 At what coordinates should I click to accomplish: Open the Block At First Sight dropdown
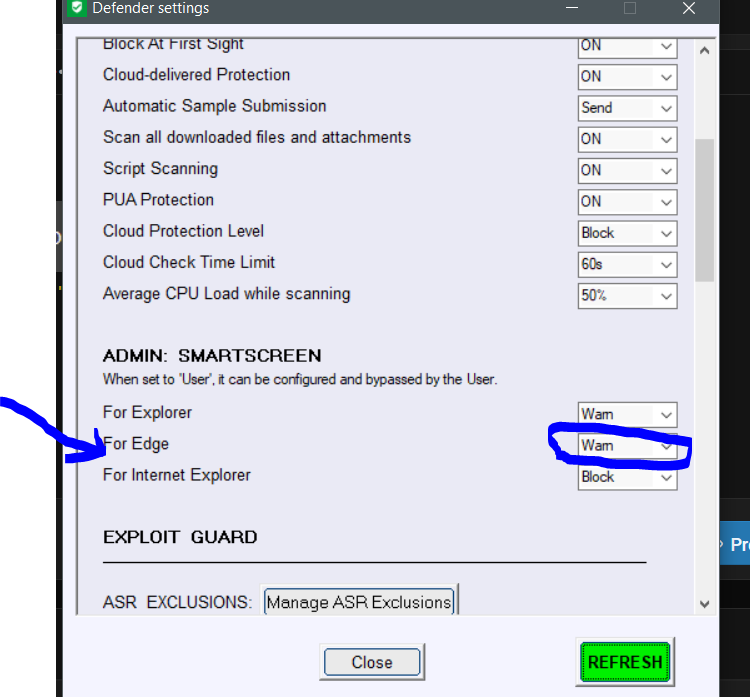[x=627, y=47]
